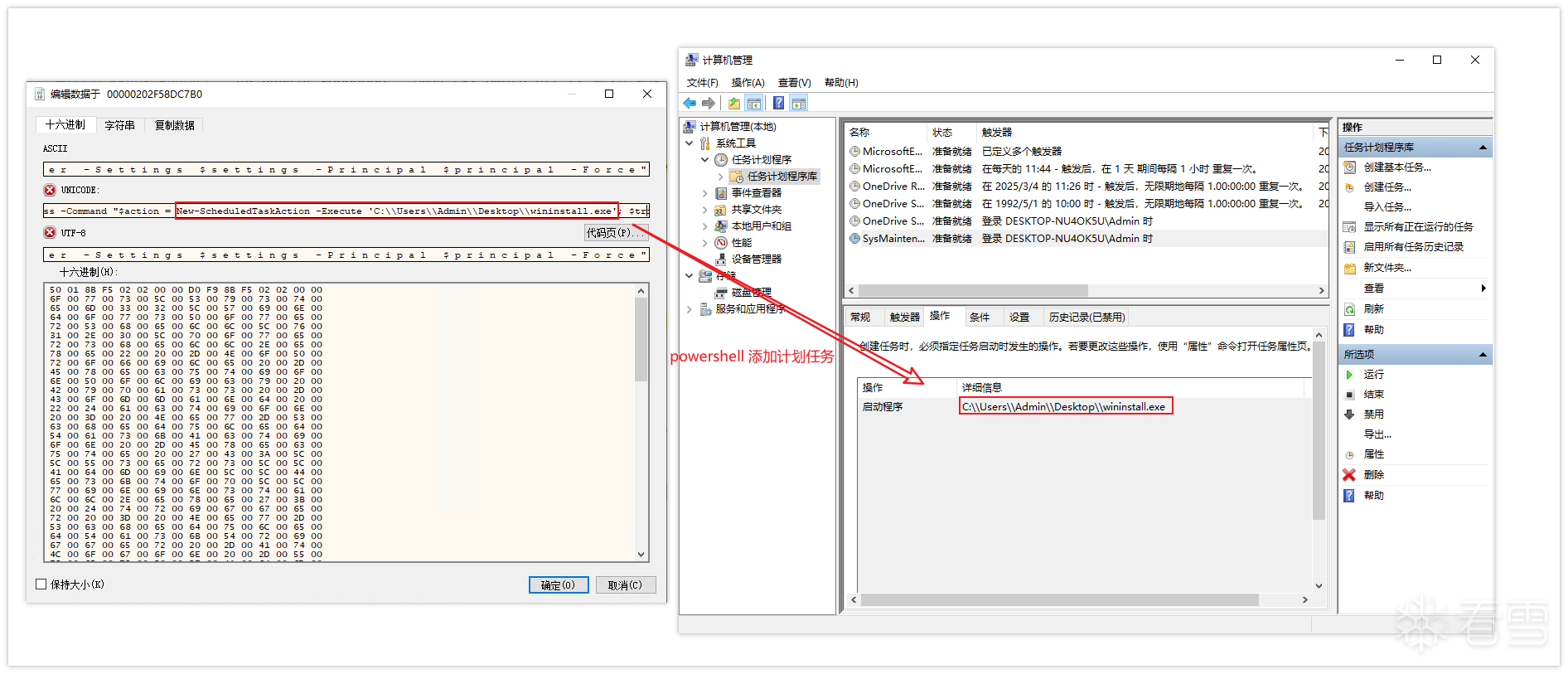Screen dimensions: 1568x674
Task: Open the Action menu in menu bar
Action: (x=748, y=83)
